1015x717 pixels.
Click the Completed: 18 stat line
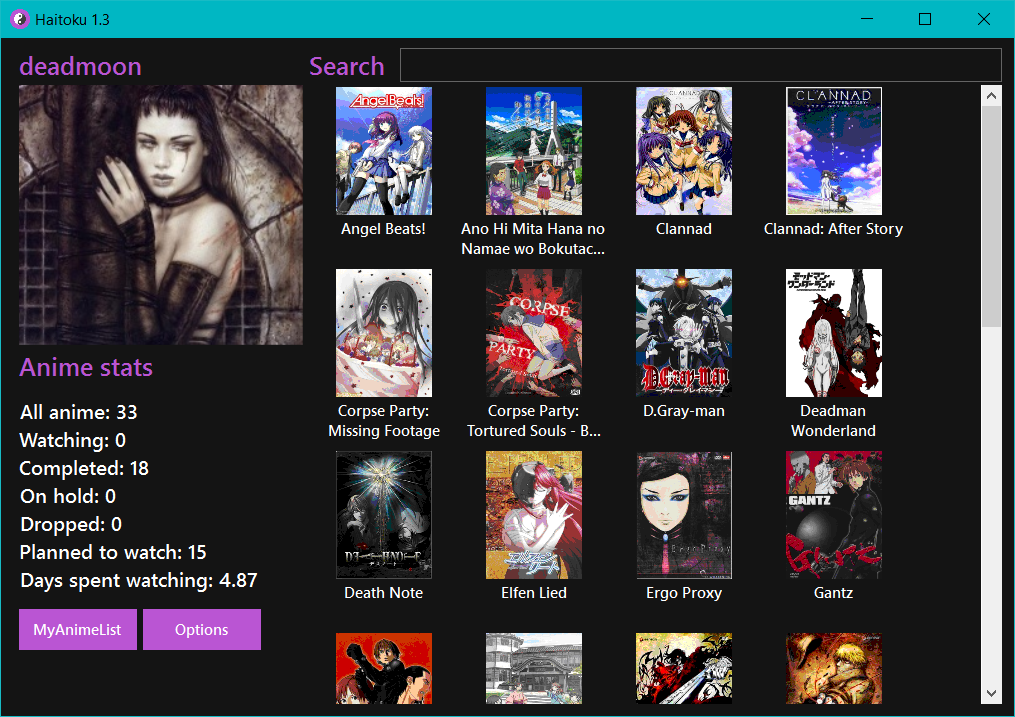pyautogui.click(x=84, y=468)
